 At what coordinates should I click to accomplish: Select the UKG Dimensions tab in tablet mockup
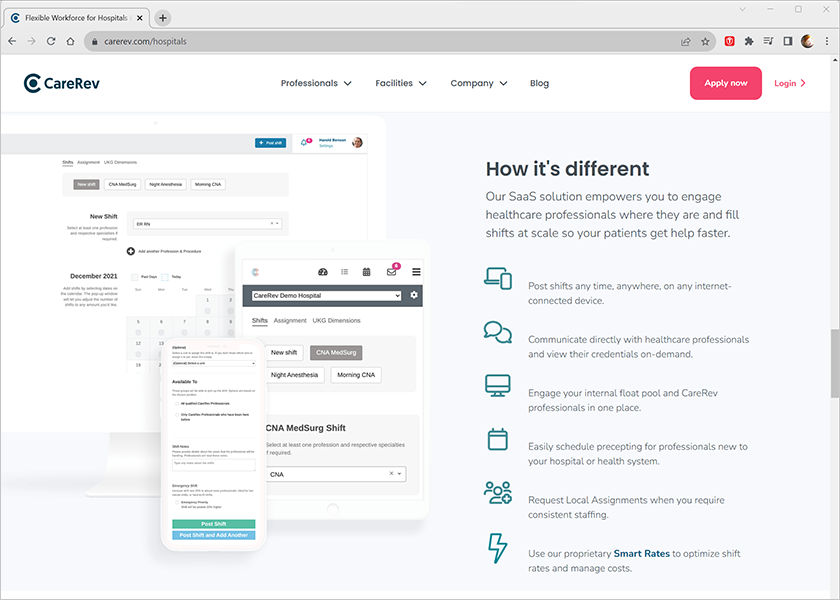coord(336,320)
